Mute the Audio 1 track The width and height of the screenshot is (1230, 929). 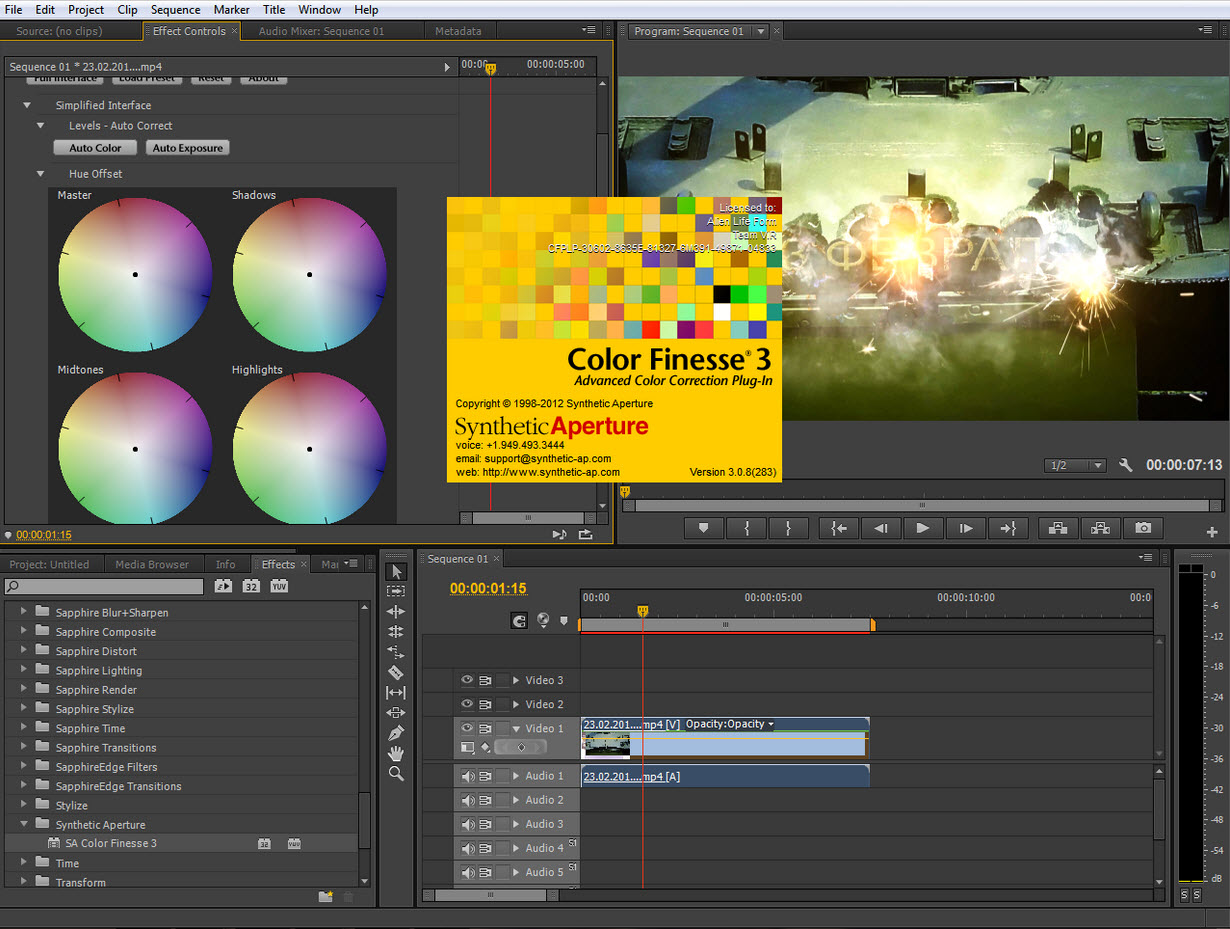[x=467, y=776]
